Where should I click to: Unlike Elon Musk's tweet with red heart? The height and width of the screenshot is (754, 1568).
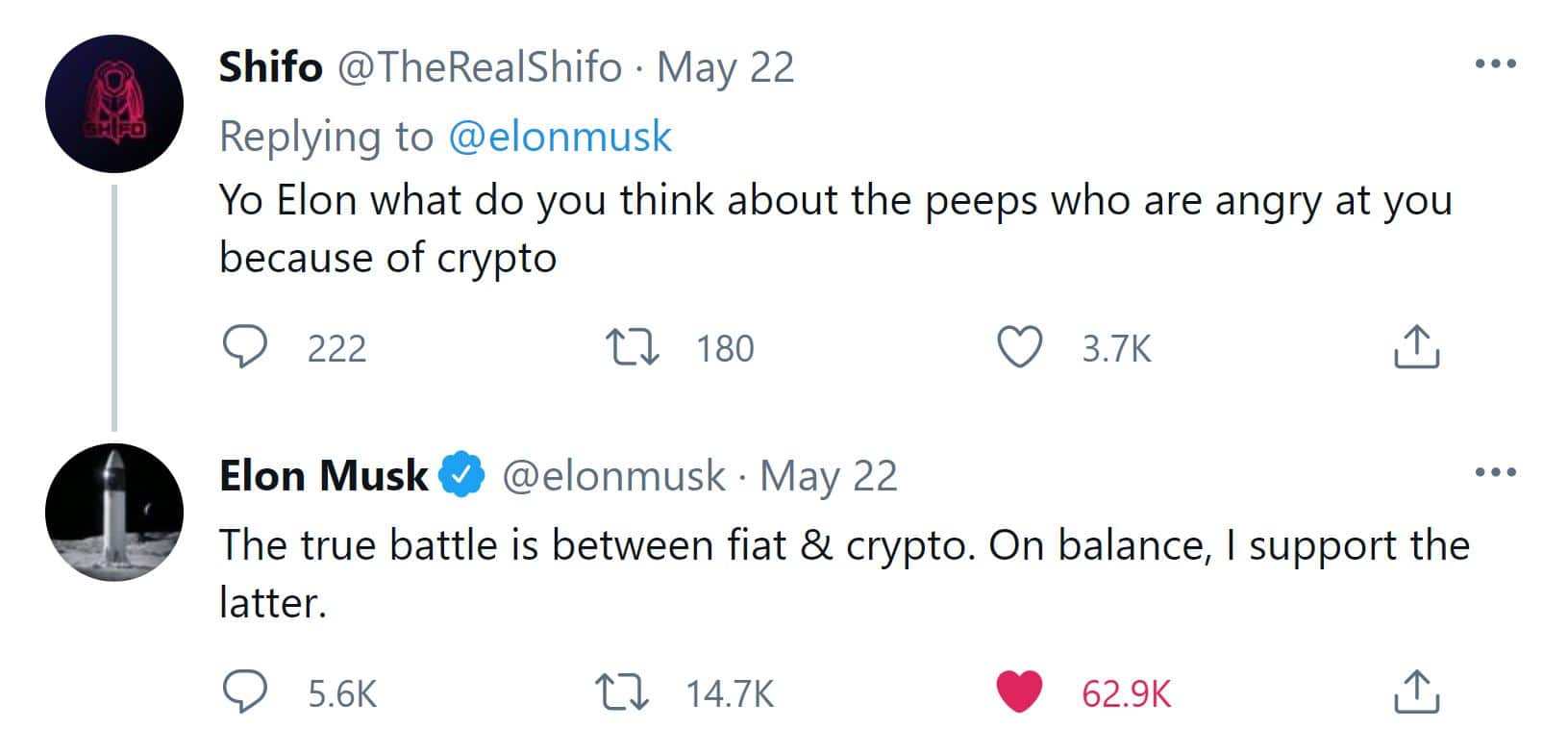coord(1019,692)
